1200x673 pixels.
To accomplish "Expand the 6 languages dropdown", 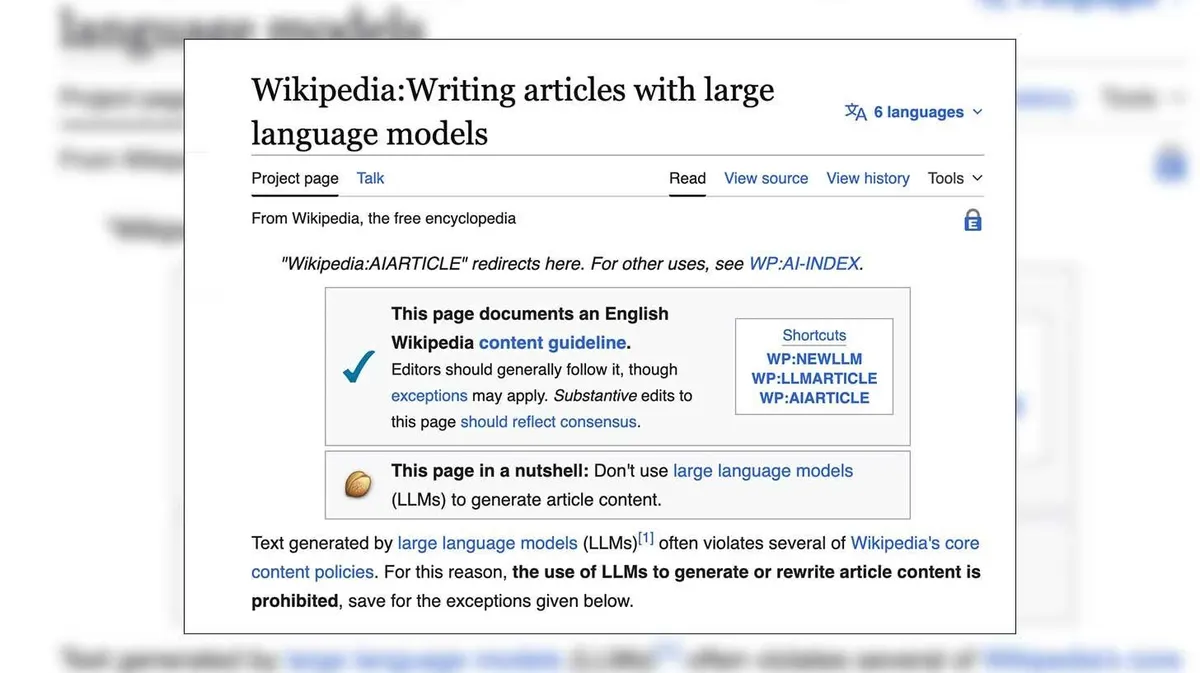I will (914, 112).
